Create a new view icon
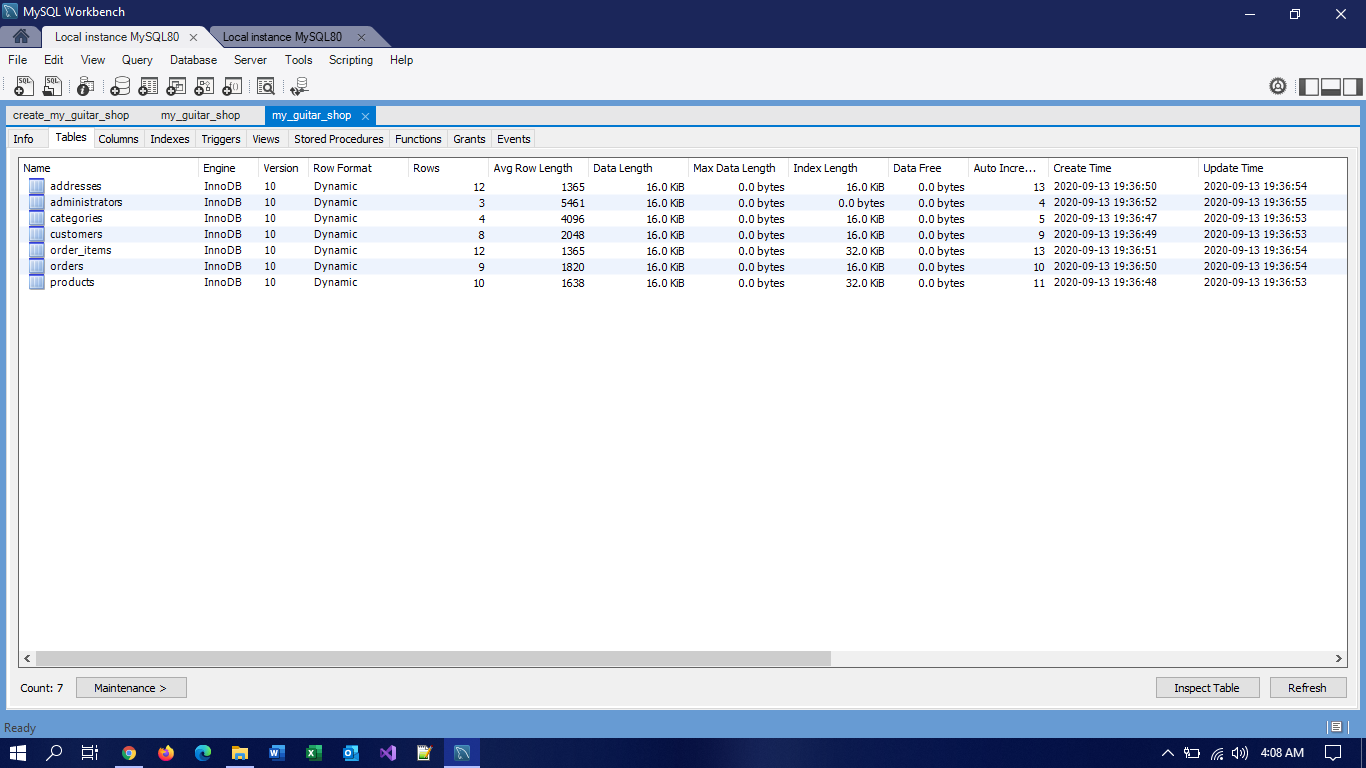The width and height of the screenshot is (1366, 768). (x=177, y=86)
